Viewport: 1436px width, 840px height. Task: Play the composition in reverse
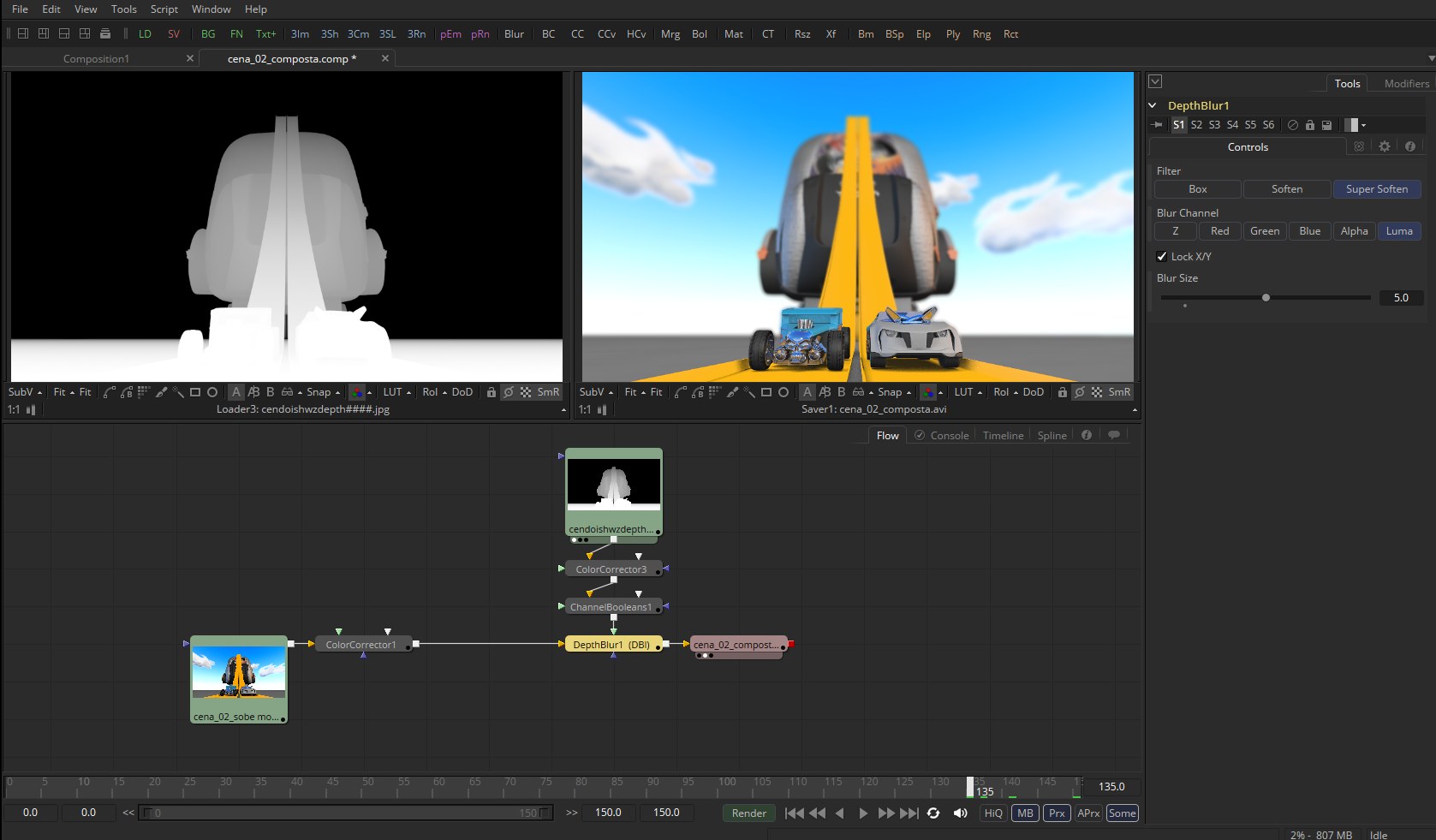[x=840, y=813]
